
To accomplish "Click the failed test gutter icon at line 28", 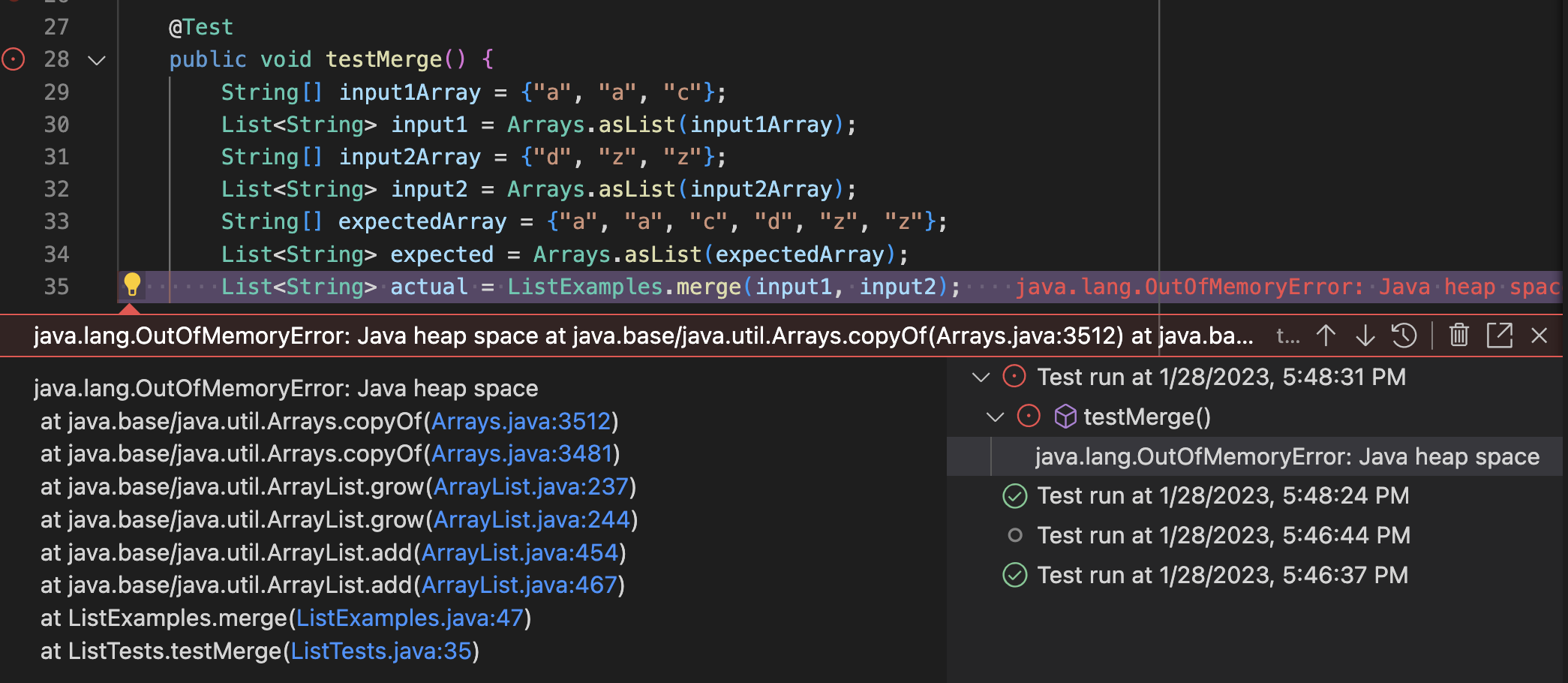I will [14, 59].
